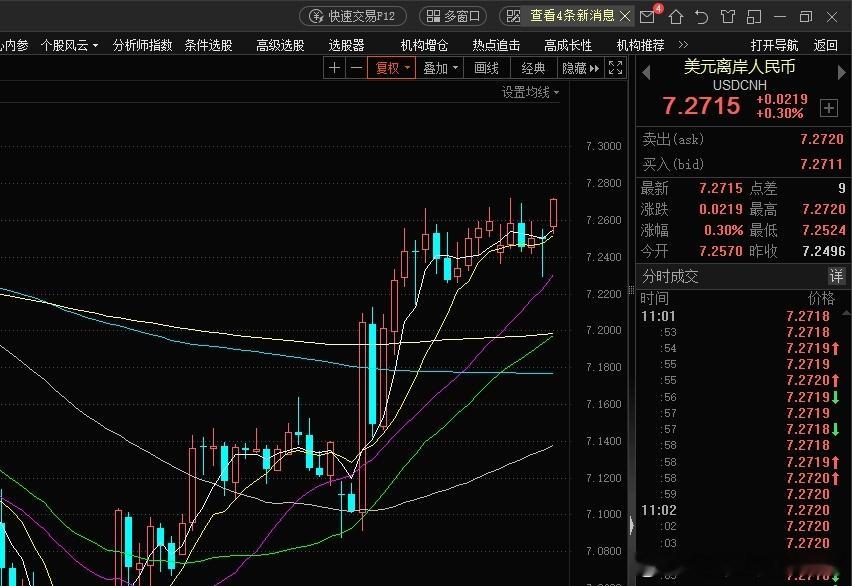Open the 热点追击 menu item
852x586 pixels.
(x=496, y=45)
